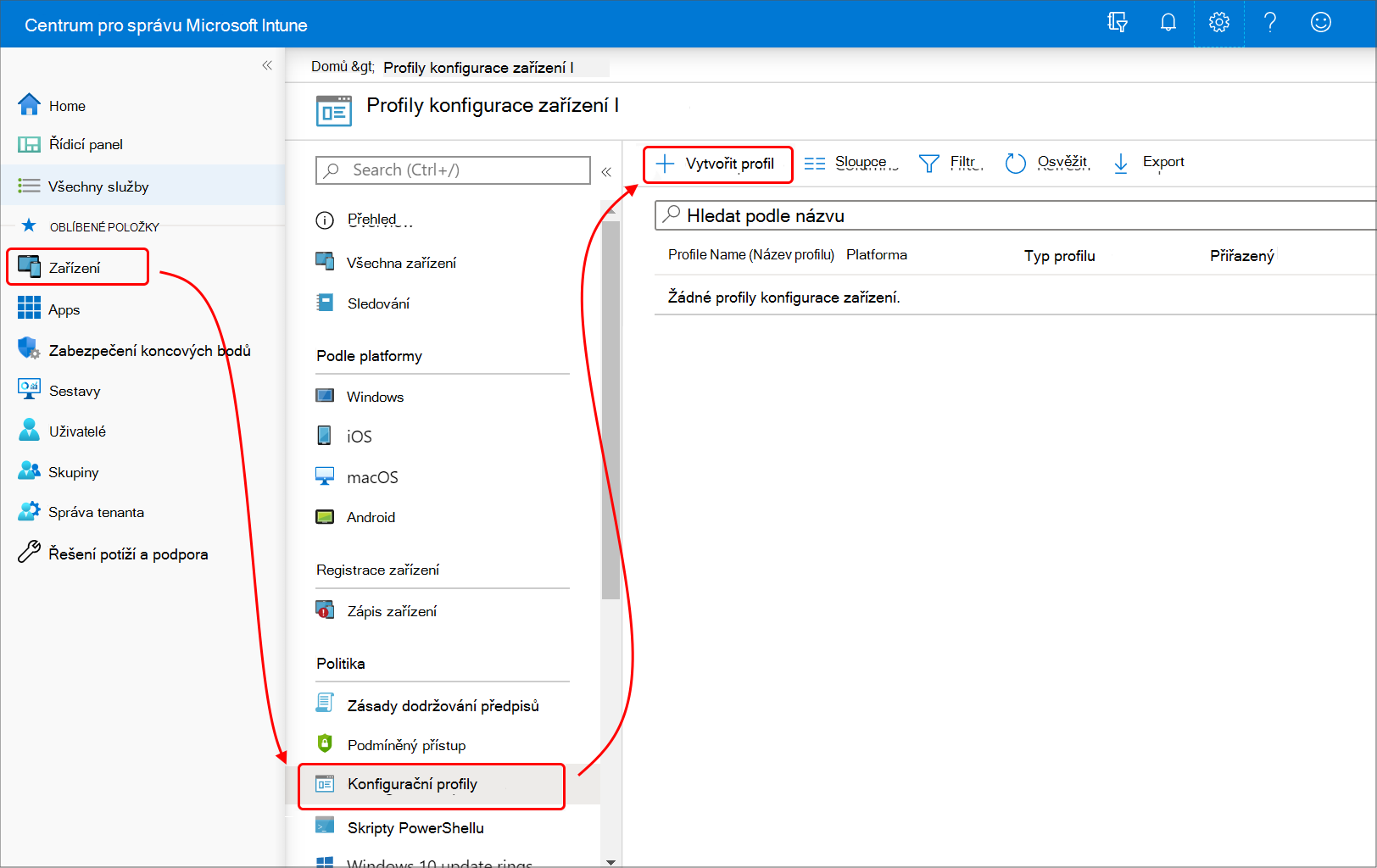The height and width of the screenshot is (868, 1377).
Task: Sort by Profile Name column
Action: click(x=750, y=254)
